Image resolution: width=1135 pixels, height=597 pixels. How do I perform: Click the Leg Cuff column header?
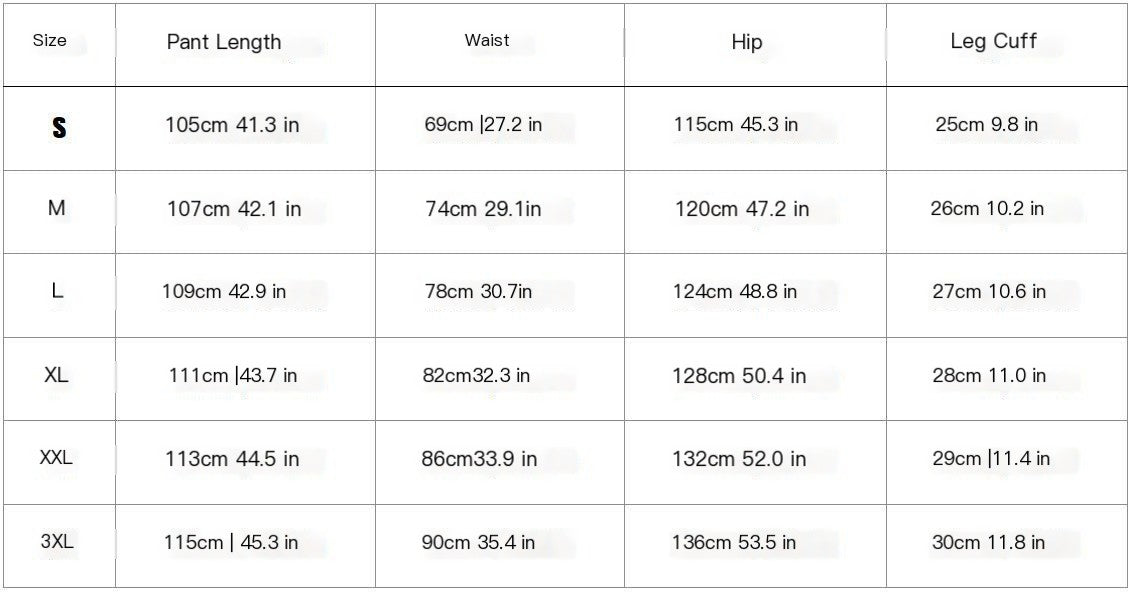click(x=993, y=41)
